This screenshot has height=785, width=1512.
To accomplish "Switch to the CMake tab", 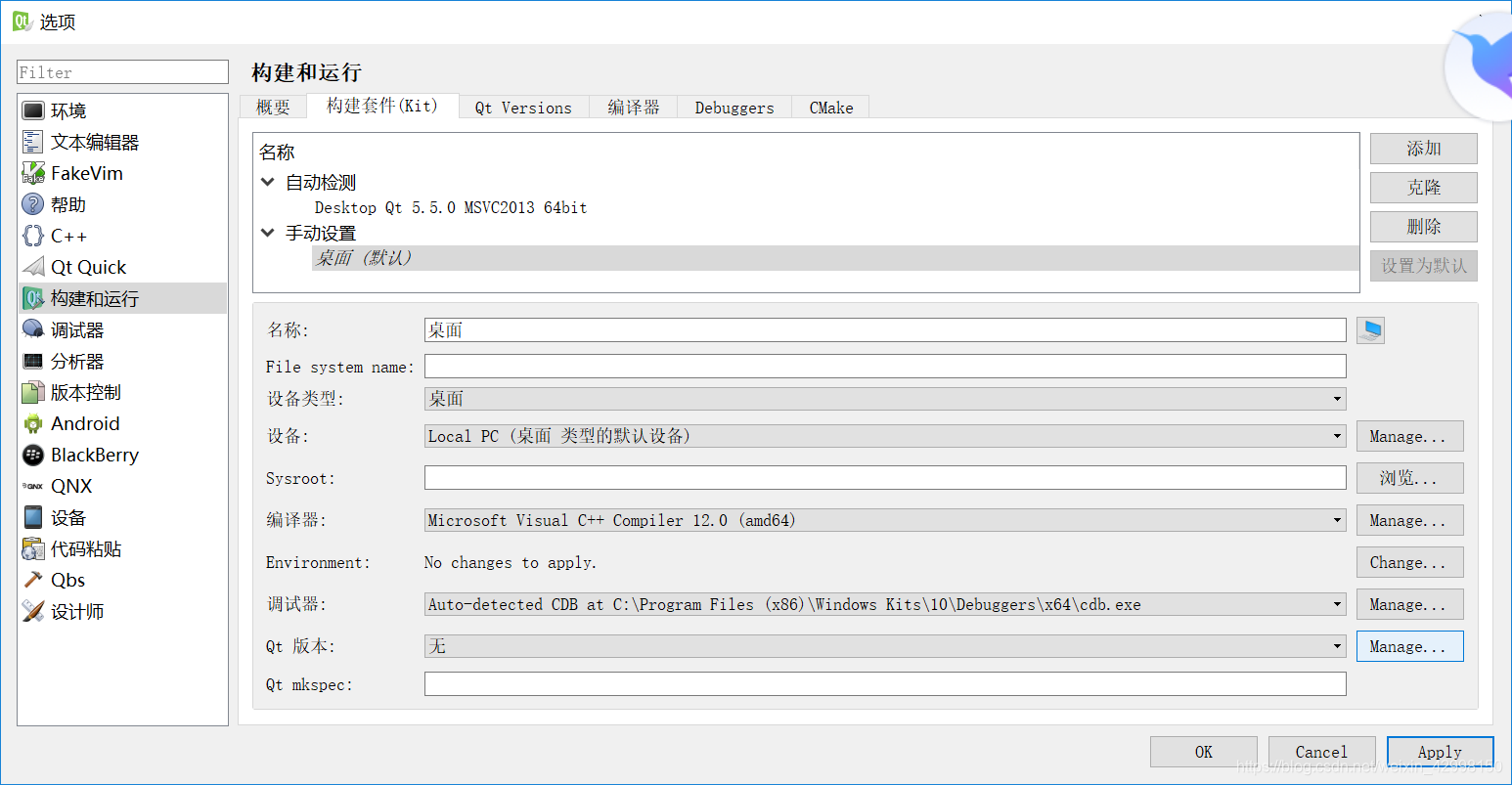I will [830, 108].
